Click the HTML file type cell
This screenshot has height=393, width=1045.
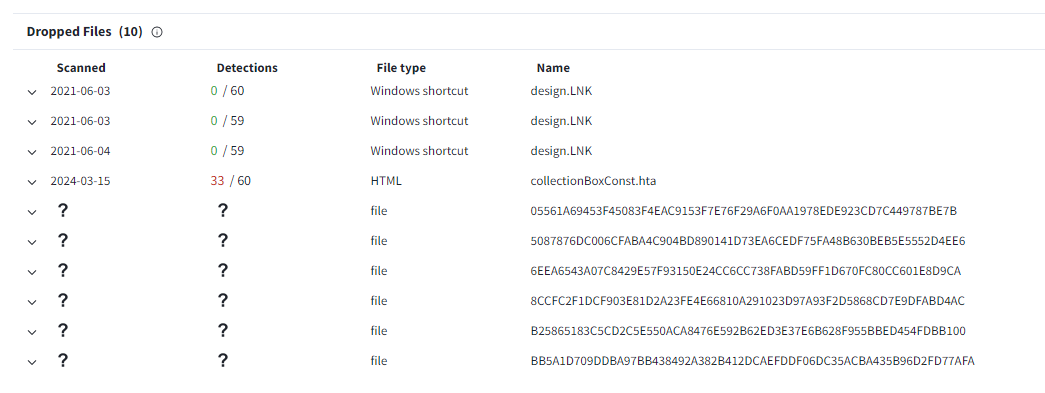click(386, 181)
